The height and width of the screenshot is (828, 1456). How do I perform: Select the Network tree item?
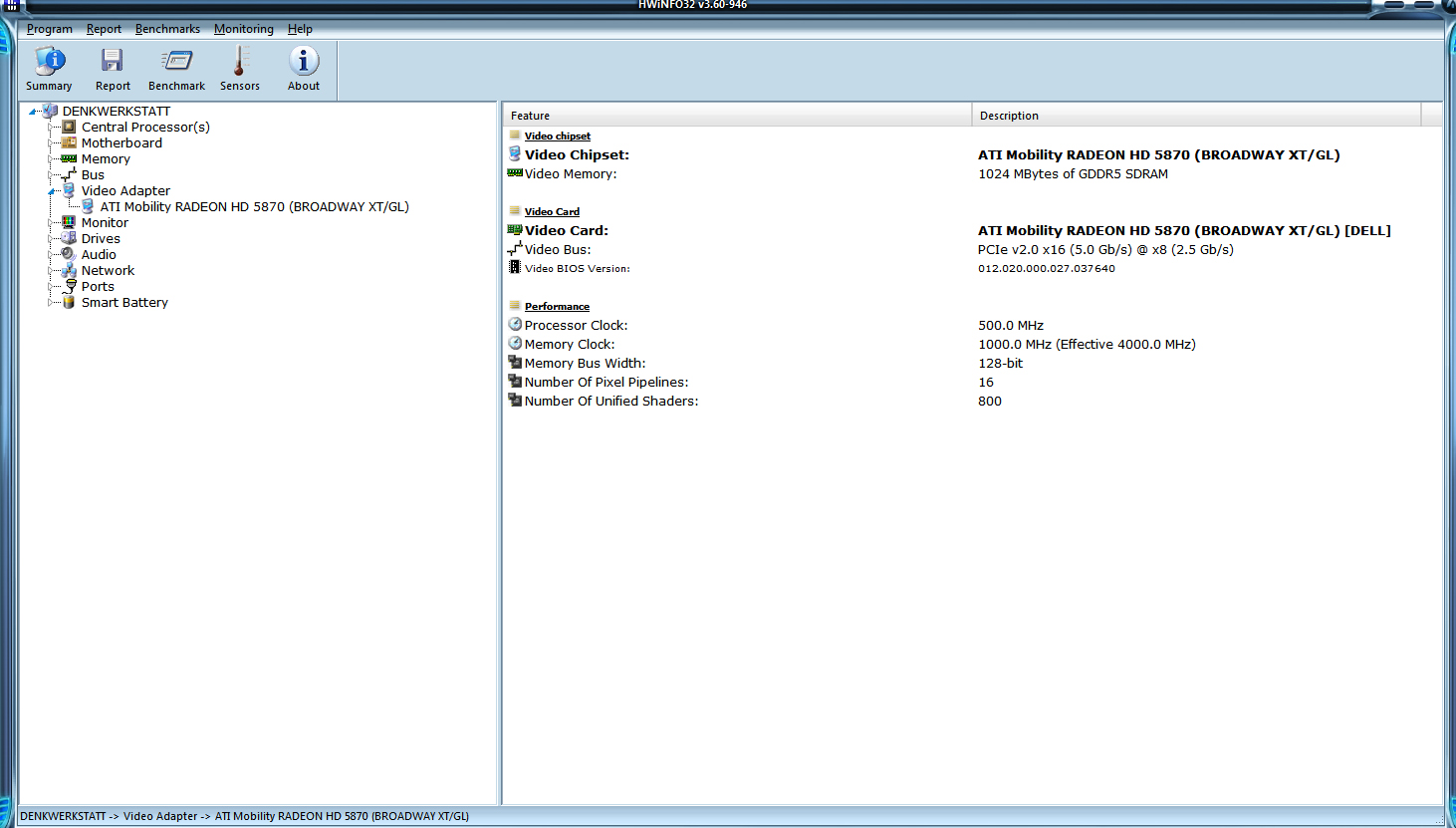[108, 270]
